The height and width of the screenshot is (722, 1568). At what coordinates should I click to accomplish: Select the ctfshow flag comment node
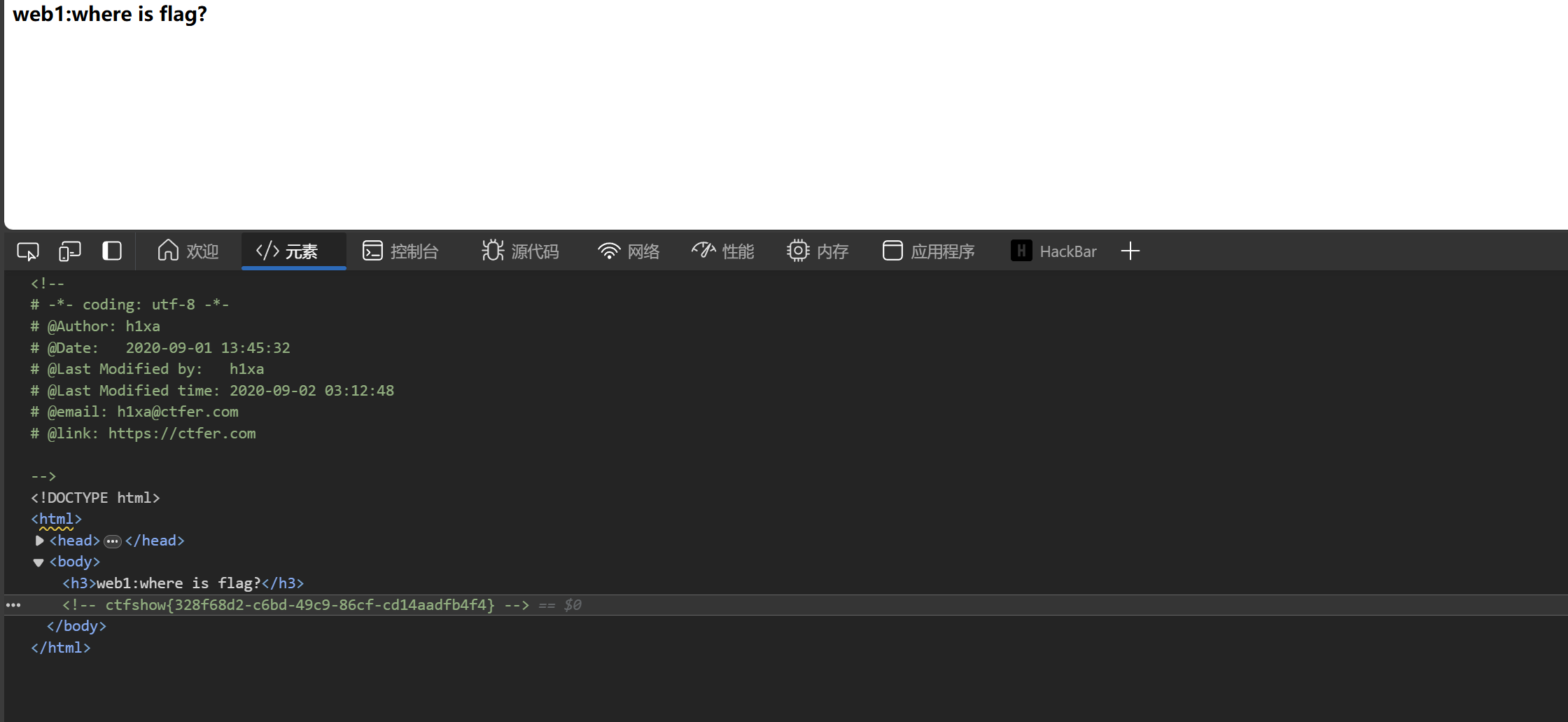(300, 605)
